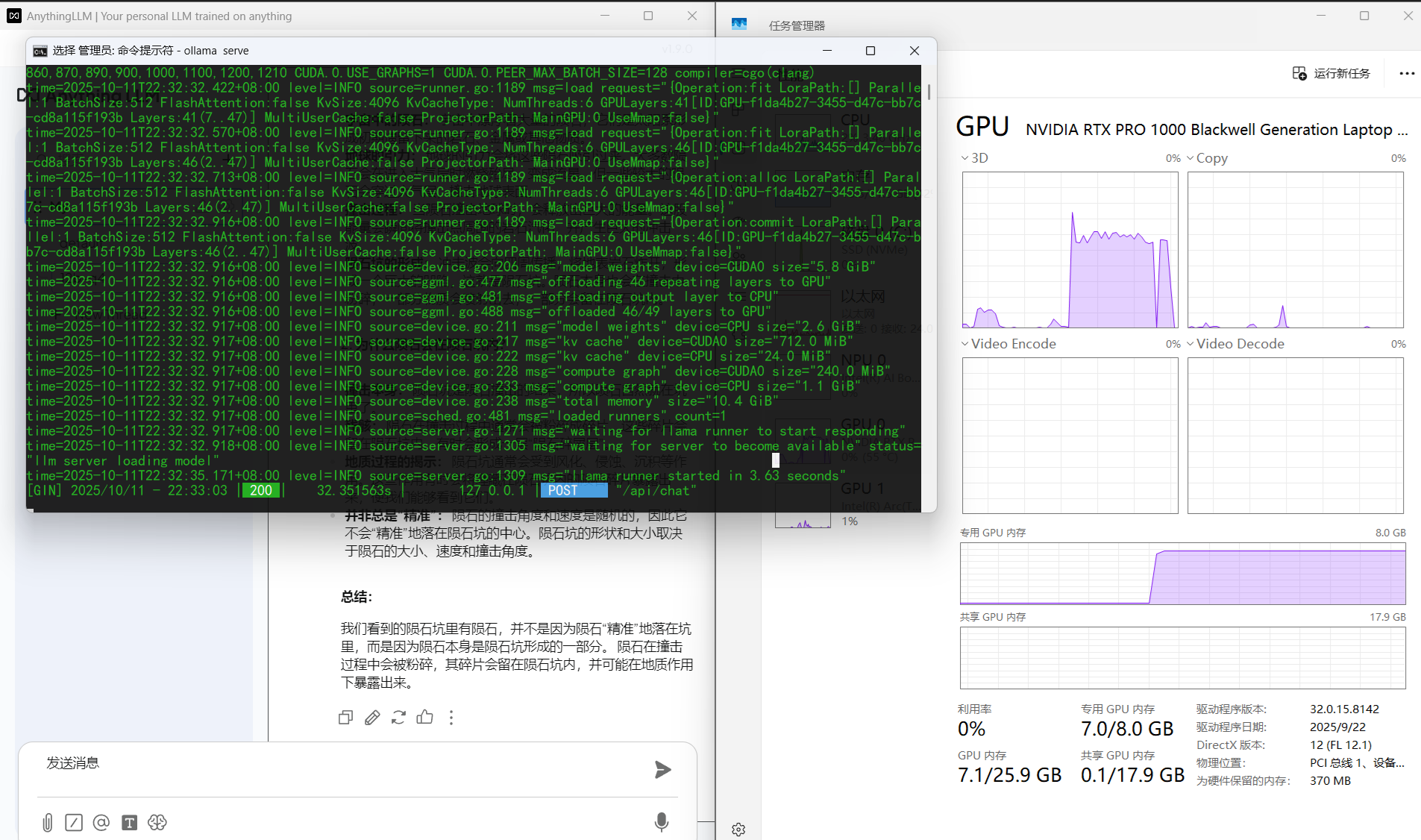
Task: Click the @ agent mention icon
Action: [101, 822]
